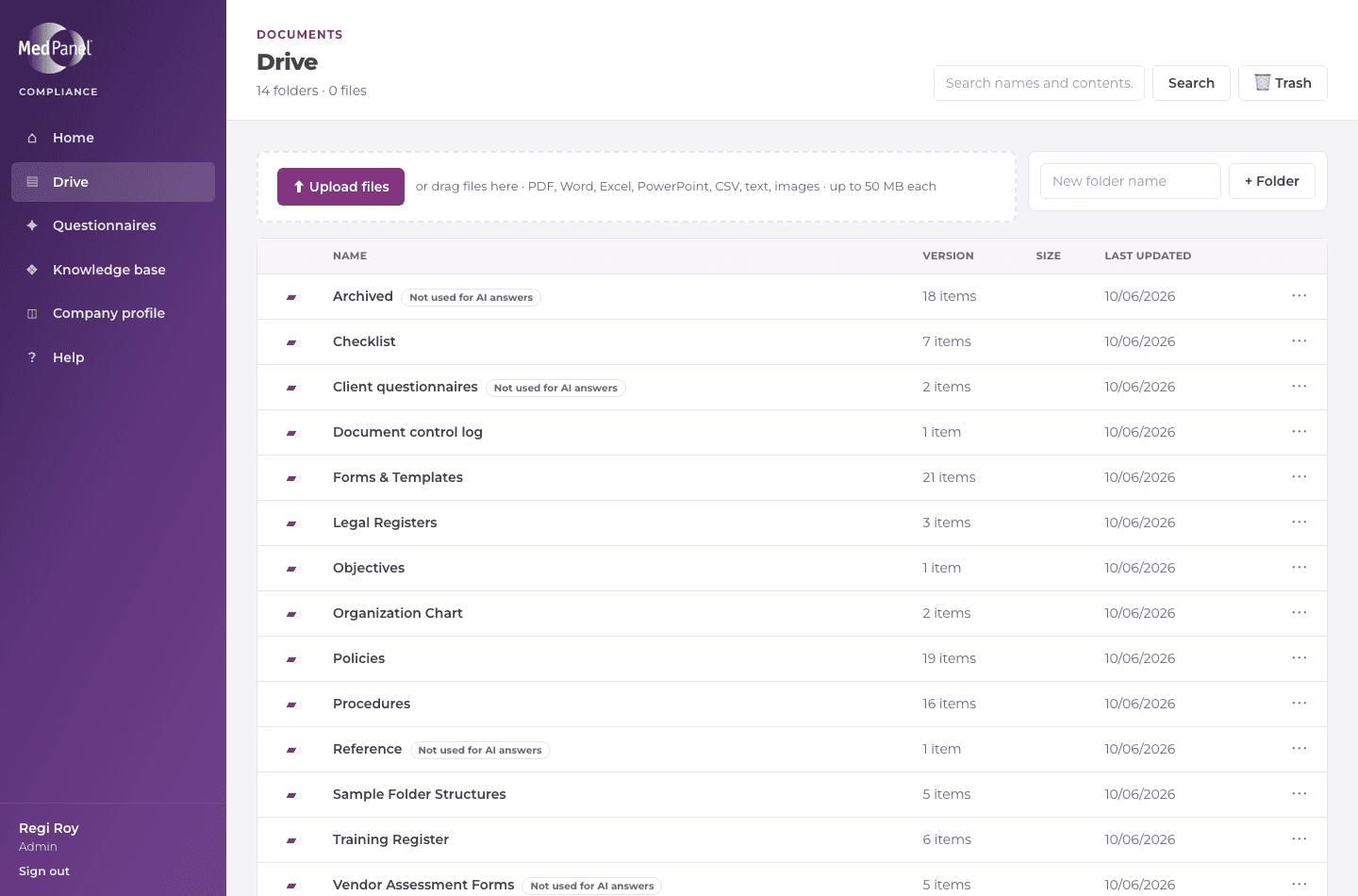The width and height of the screenshot is (1358, 896).
Task: Open the Vendor Assessment Forms folder
Action: [x=423, y=885]
